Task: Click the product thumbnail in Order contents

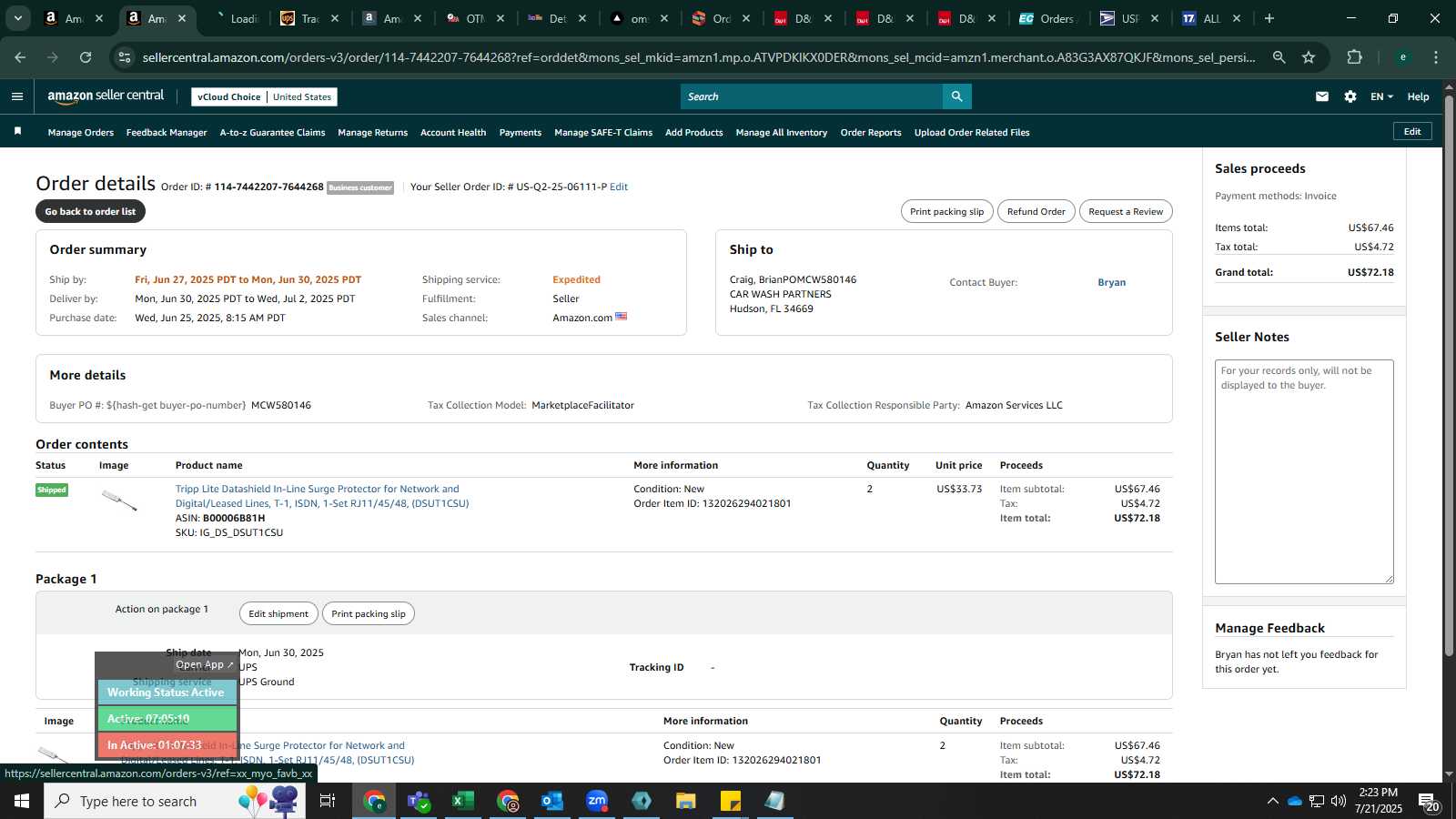Action: pyautogui.click(x=119, y=500)
